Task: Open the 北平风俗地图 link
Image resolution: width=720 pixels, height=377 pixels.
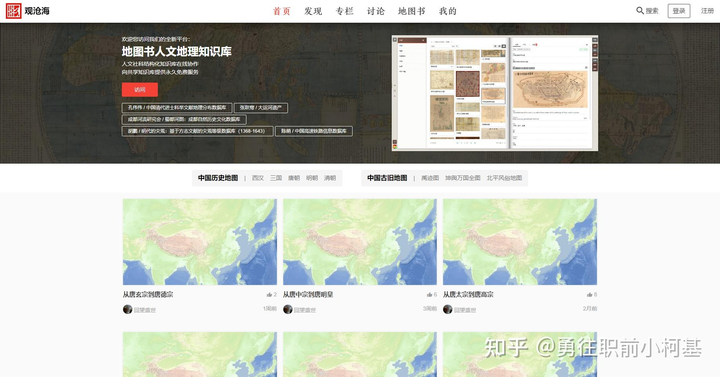Action: 504,178
